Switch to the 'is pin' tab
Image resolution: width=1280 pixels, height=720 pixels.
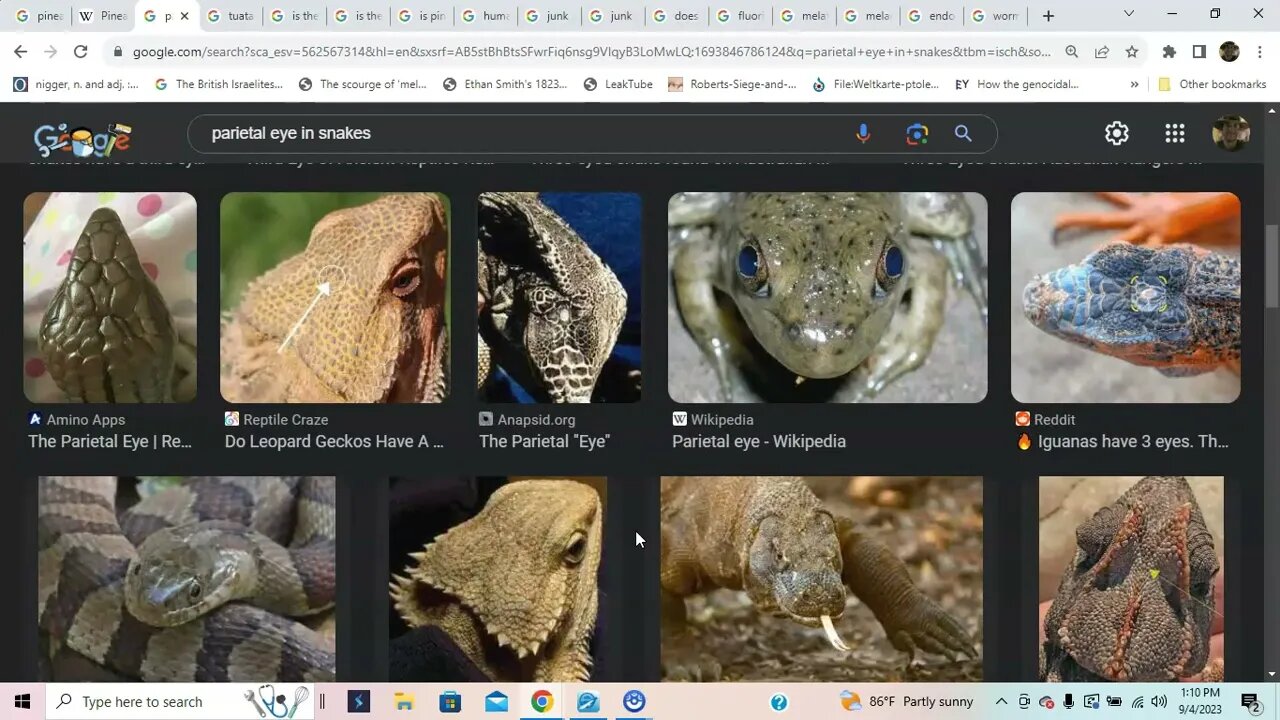[420, 16]
